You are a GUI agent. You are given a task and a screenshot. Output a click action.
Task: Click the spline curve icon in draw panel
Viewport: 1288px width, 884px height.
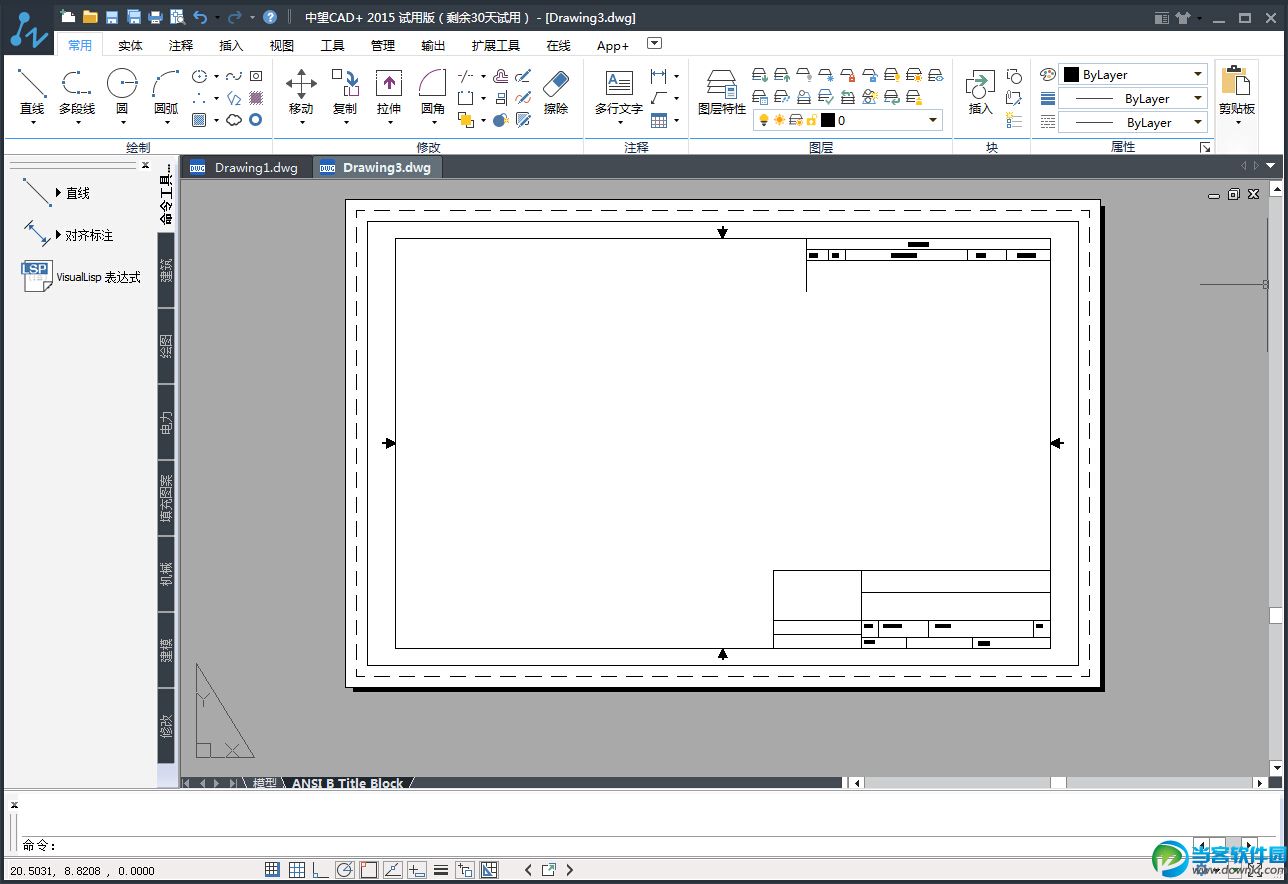click(233, 76)
